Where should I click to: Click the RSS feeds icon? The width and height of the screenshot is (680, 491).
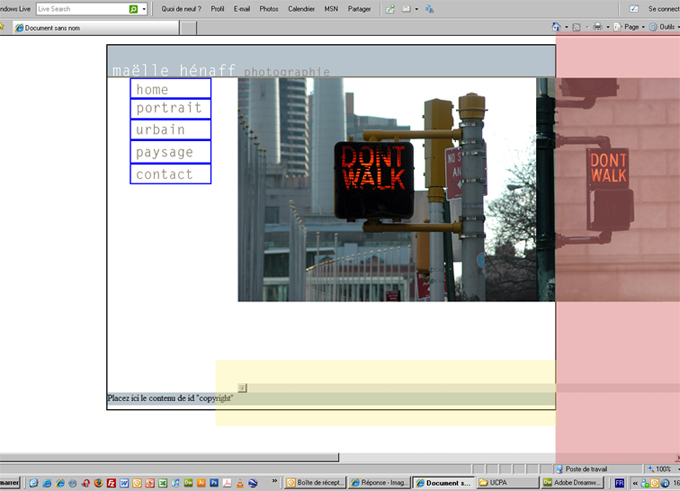pos(576,27)
